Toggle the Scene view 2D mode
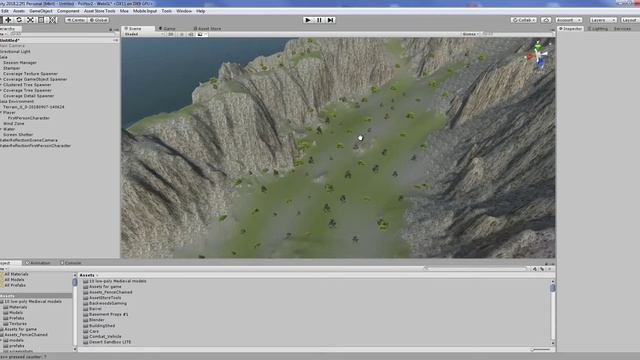The height and width of the screenshot is (360, 640). click(171, 34)
